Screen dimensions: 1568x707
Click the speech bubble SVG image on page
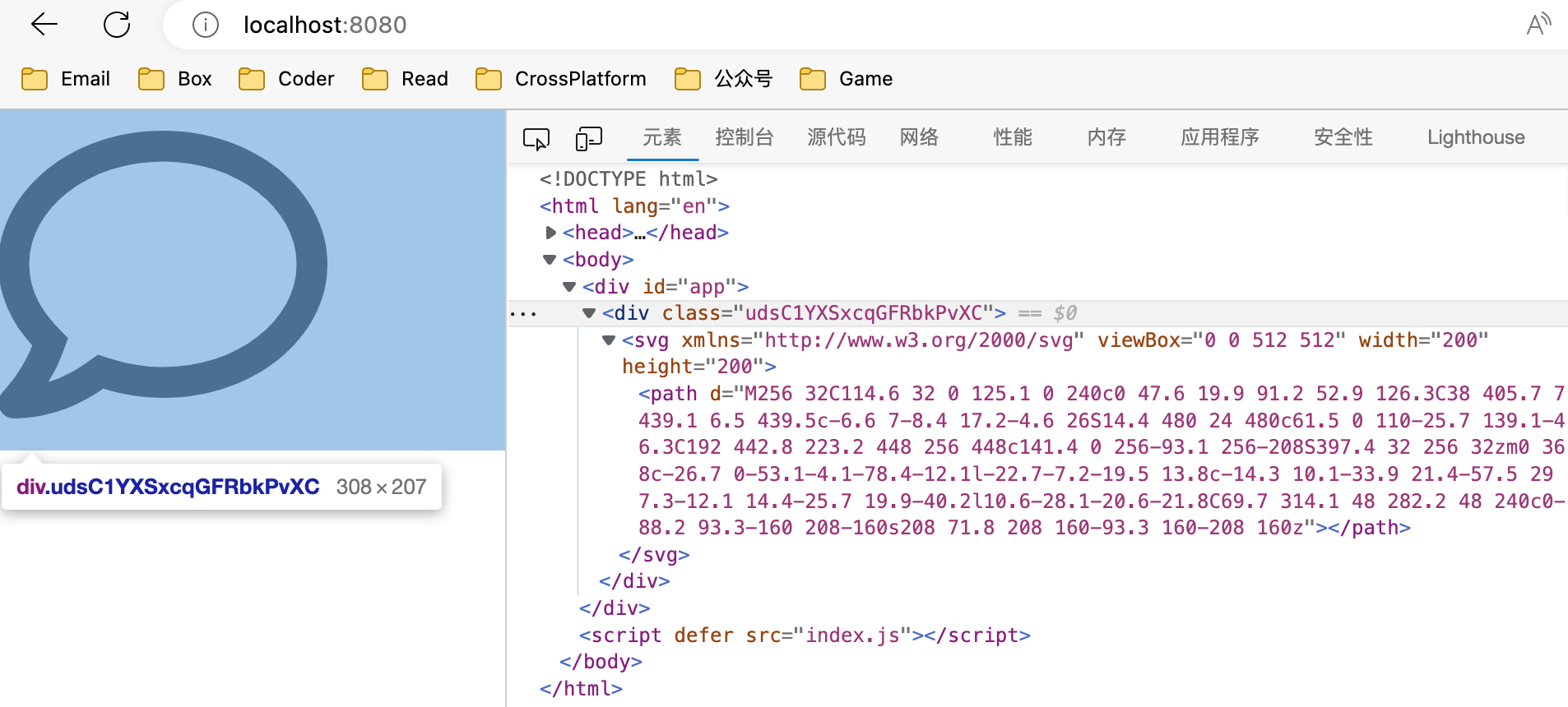[164, 274]
